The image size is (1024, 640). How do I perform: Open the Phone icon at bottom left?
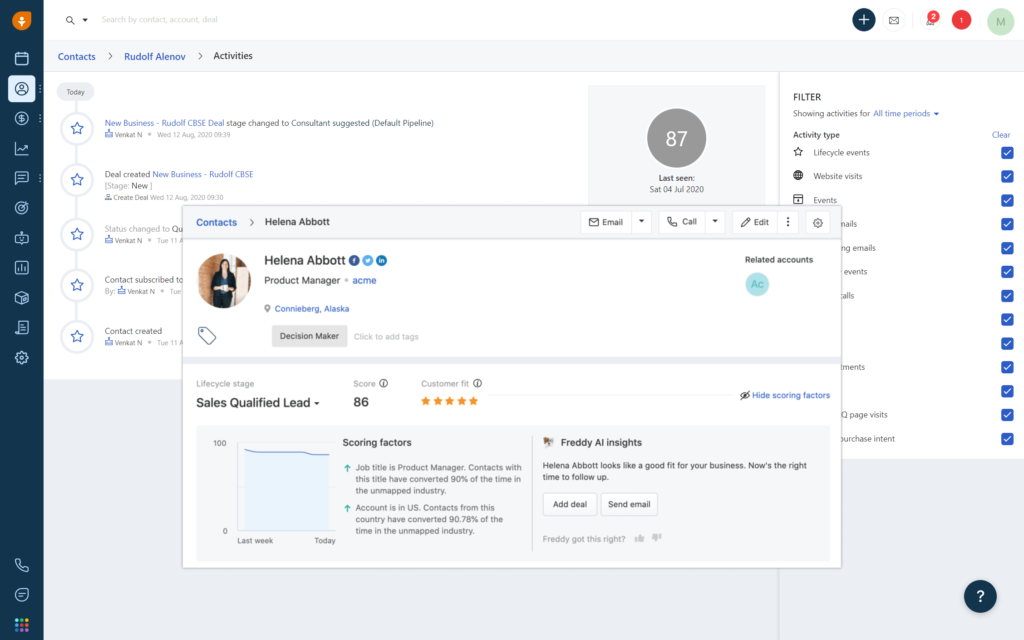click(22, 564)
